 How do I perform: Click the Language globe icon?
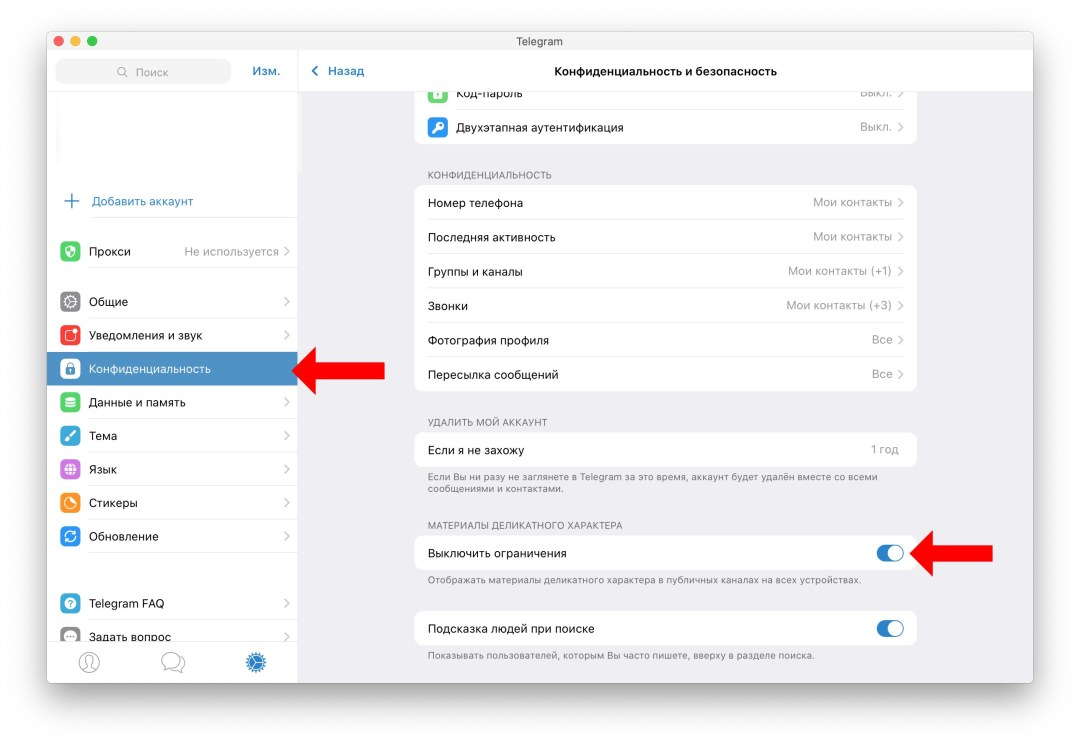pyautogui.click(x=70, y=469)
